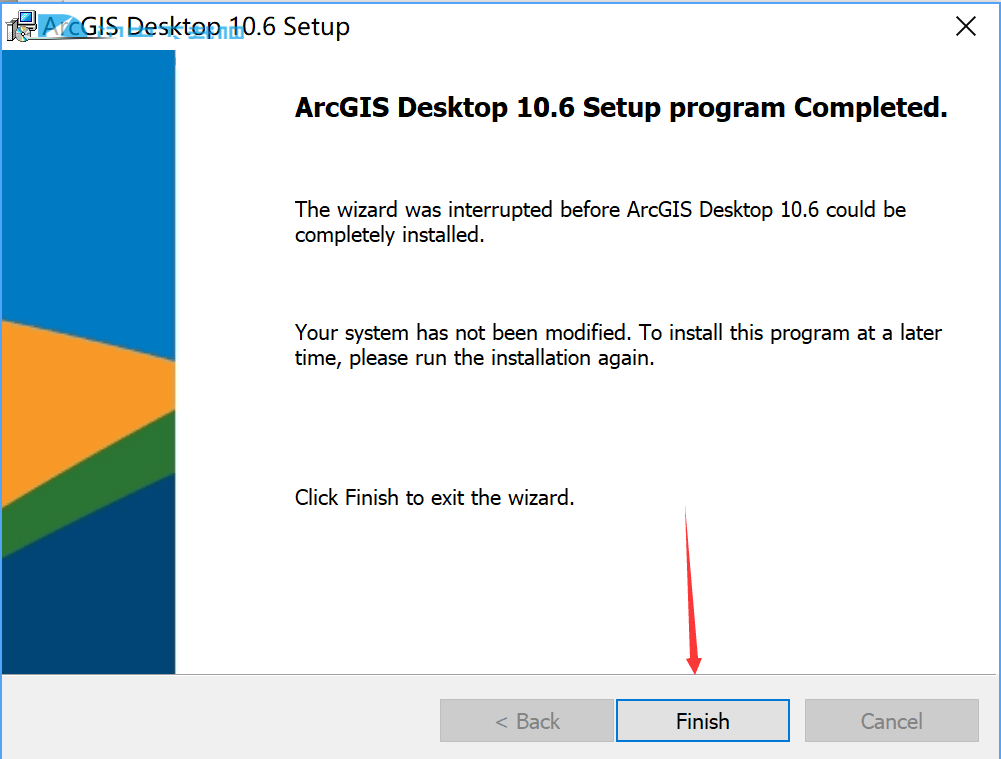
Task: Click the word Completed in the heading
Action: point(871,107)
